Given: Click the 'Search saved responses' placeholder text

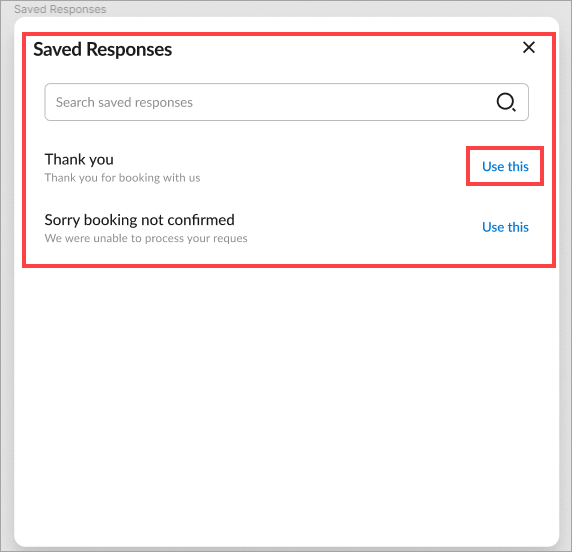Looking at the screenshot, I should (124, 103).
